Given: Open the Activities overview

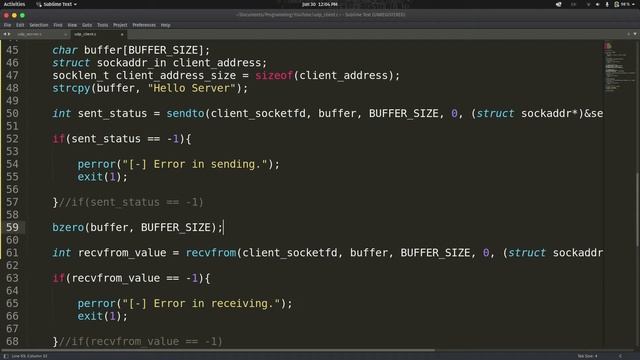Looking at the screenshot, I should pyautogui.click(x=14, y=4).
